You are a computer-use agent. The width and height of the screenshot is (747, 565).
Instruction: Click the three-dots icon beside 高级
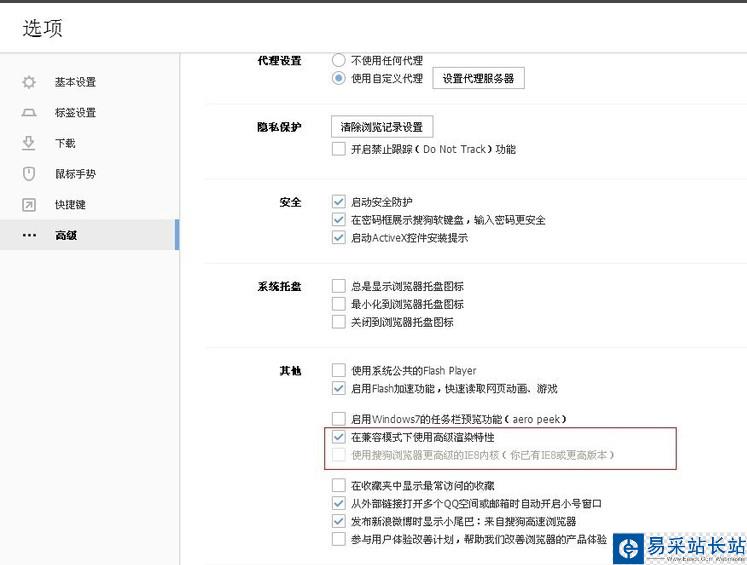tap(29, 235)
